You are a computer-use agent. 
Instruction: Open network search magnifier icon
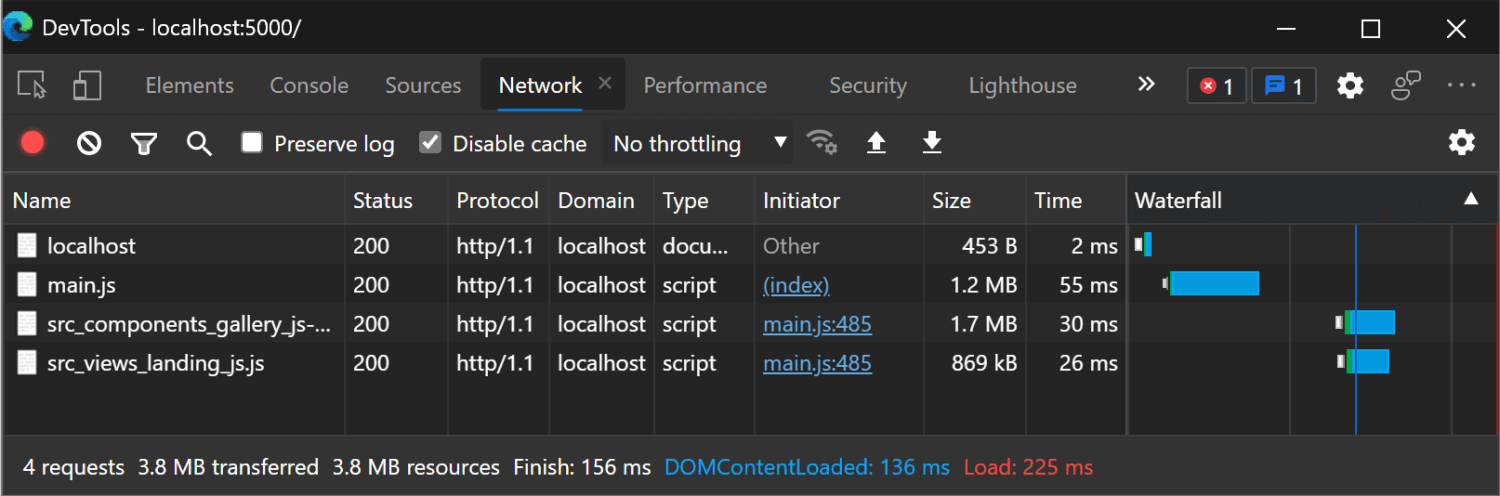199,144
